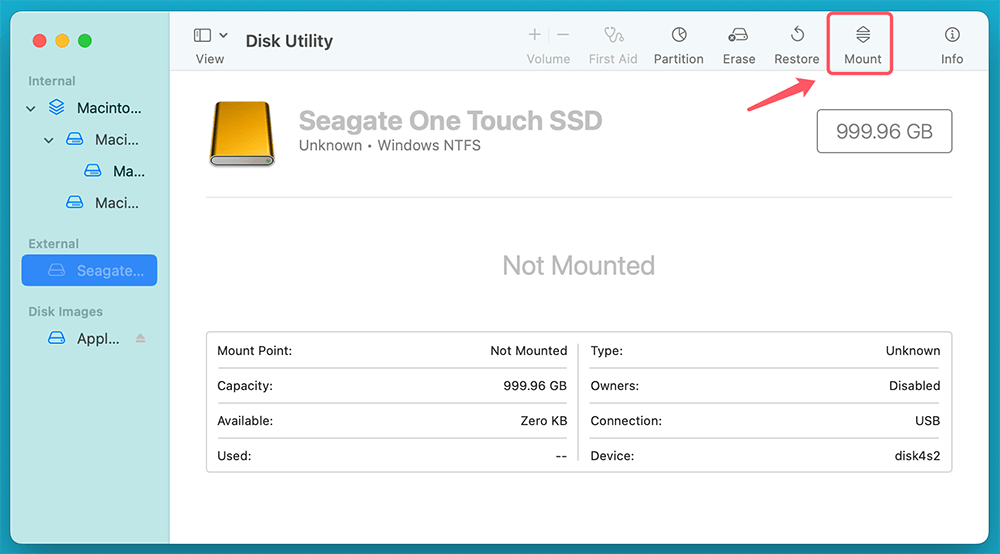Click the add volume plus icon
Screen dimensions: 1000x554
pos(534,35)
